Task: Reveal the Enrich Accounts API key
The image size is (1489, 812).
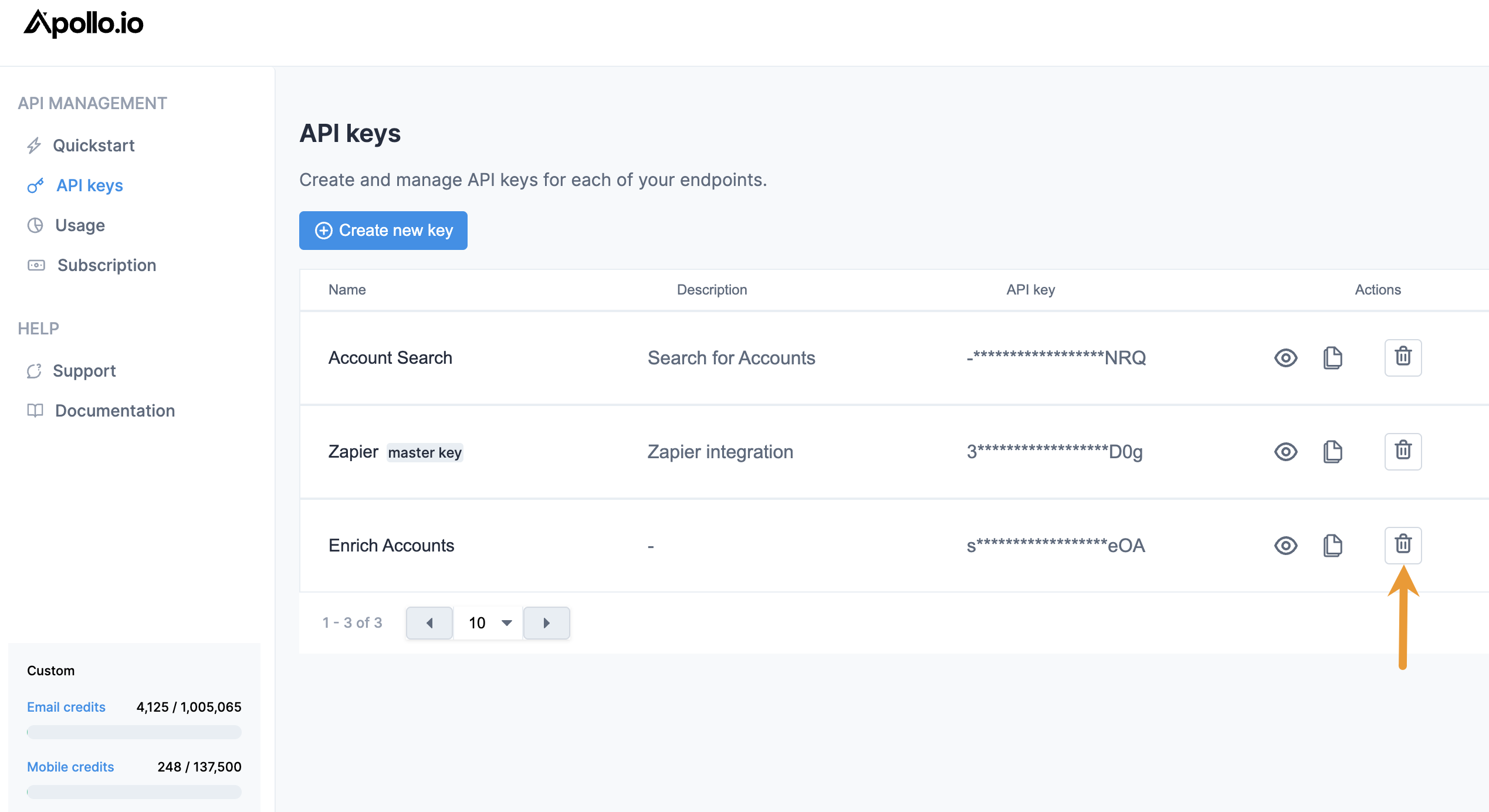Action: coord(1286,546)
